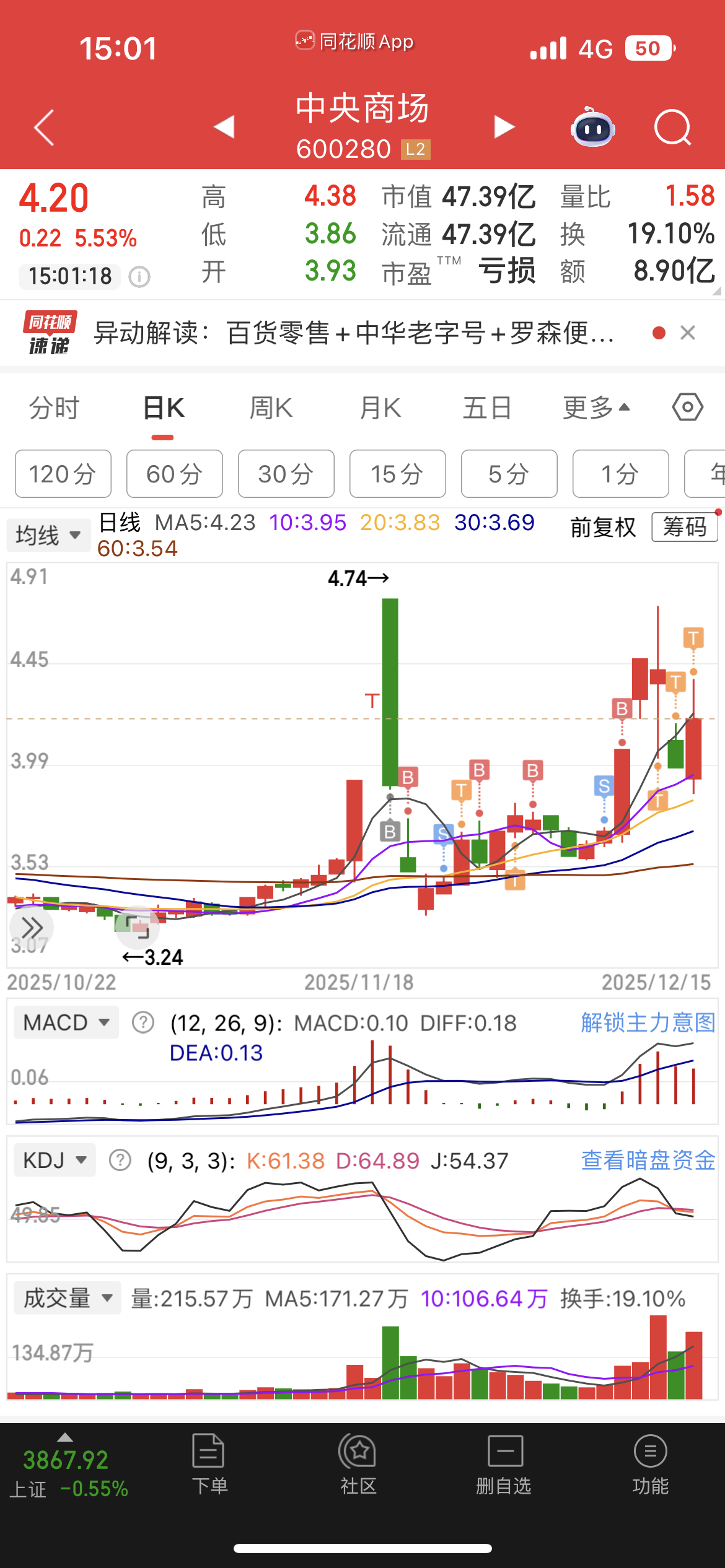Switch to 五日 tab
Screen dimensions: 725x1568
[x=487, y=408]
